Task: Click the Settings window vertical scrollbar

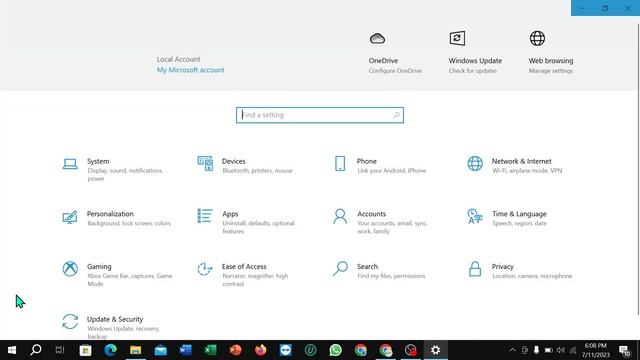Action: coord(638,169)
